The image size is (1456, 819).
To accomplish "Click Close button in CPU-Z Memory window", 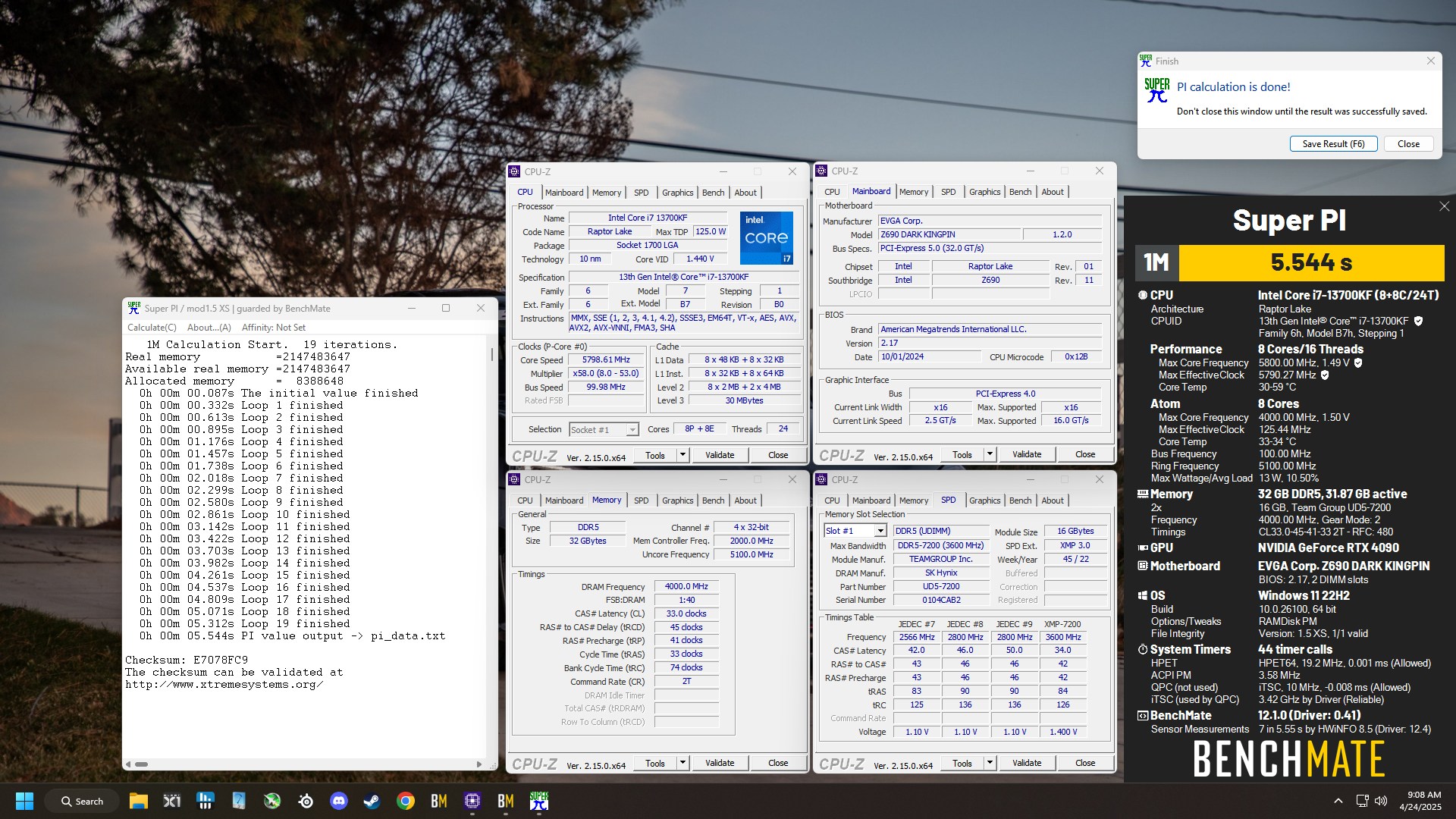I will (778, 763).
